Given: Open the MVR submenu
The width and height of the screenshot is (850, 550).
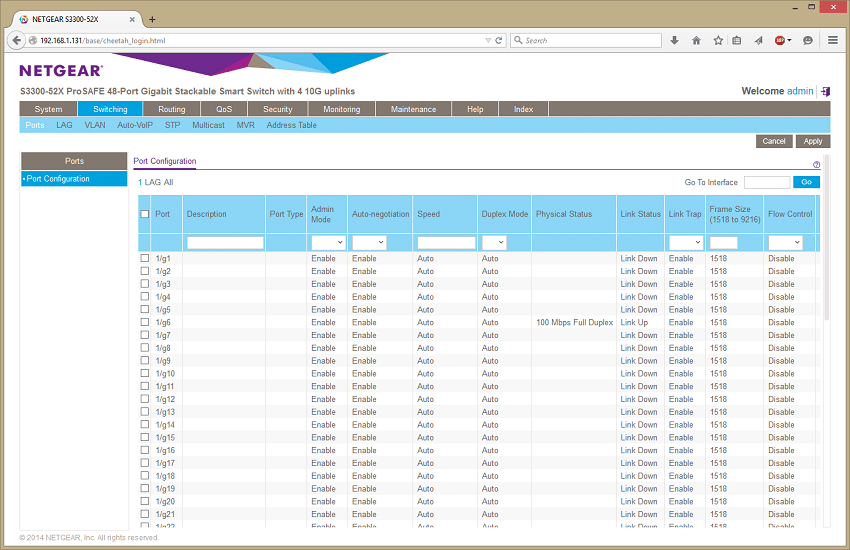Looking at the screenshot, I should pos(245,125).
